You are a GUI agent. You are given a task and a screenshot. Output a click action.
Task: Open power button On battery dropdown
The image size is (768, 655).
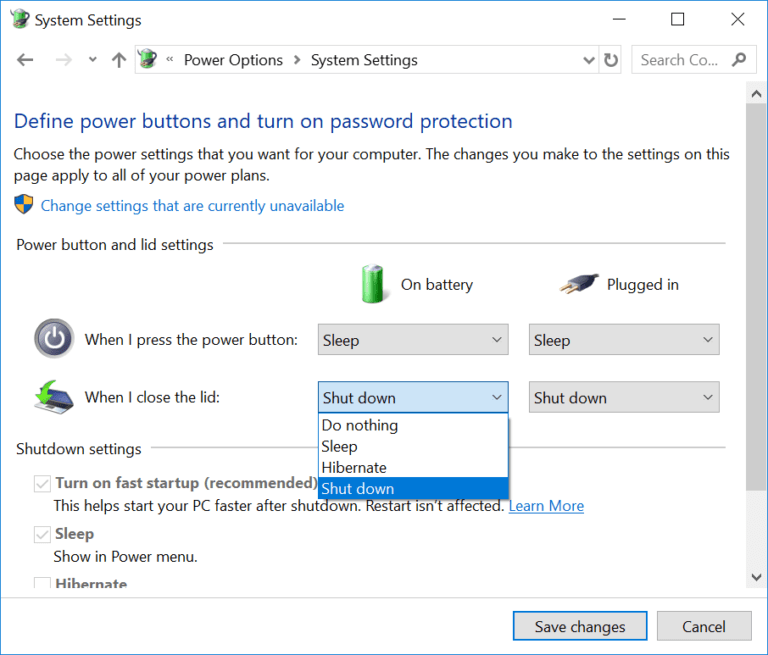click(x=413, y=340)
